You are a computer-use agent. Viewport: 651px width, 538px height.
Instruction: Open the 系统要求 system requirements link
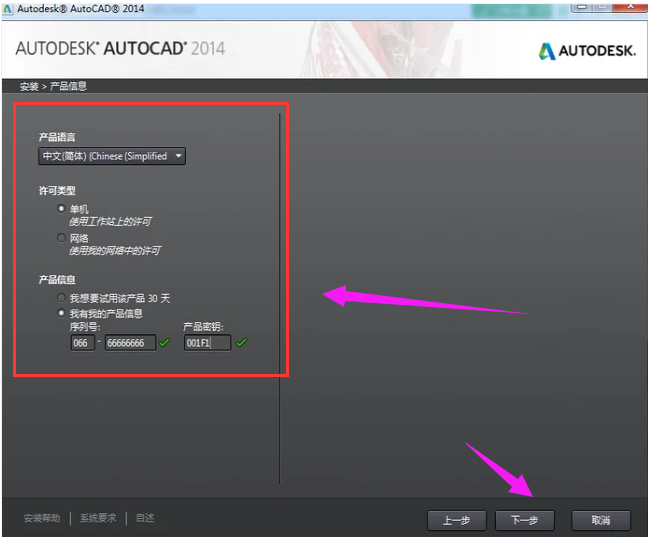(99, 518)
